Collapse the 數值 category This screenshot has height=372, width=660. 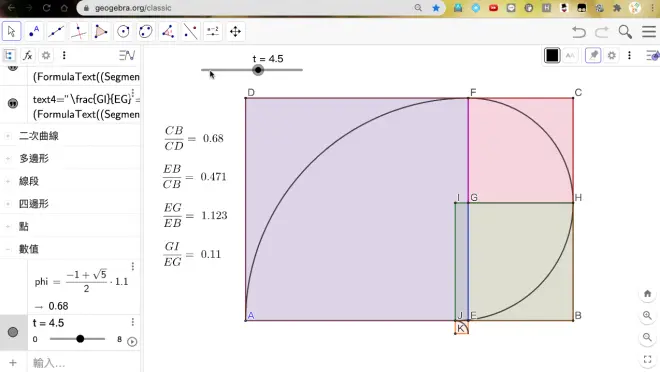click(8, 249)
